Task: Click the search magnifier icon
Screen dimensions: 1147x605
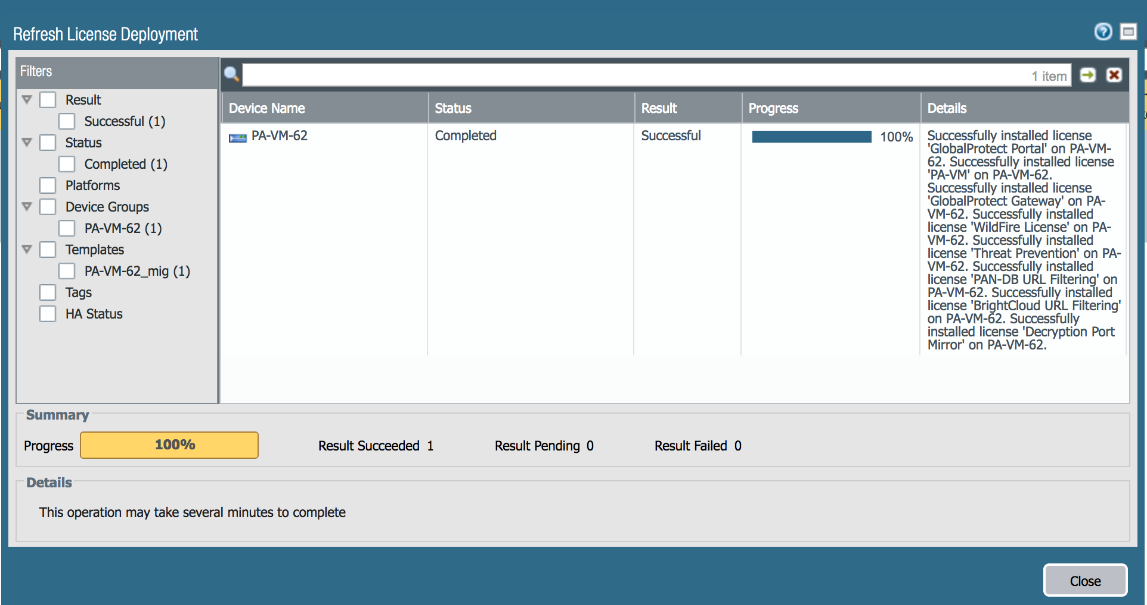Action: (232, 75)
